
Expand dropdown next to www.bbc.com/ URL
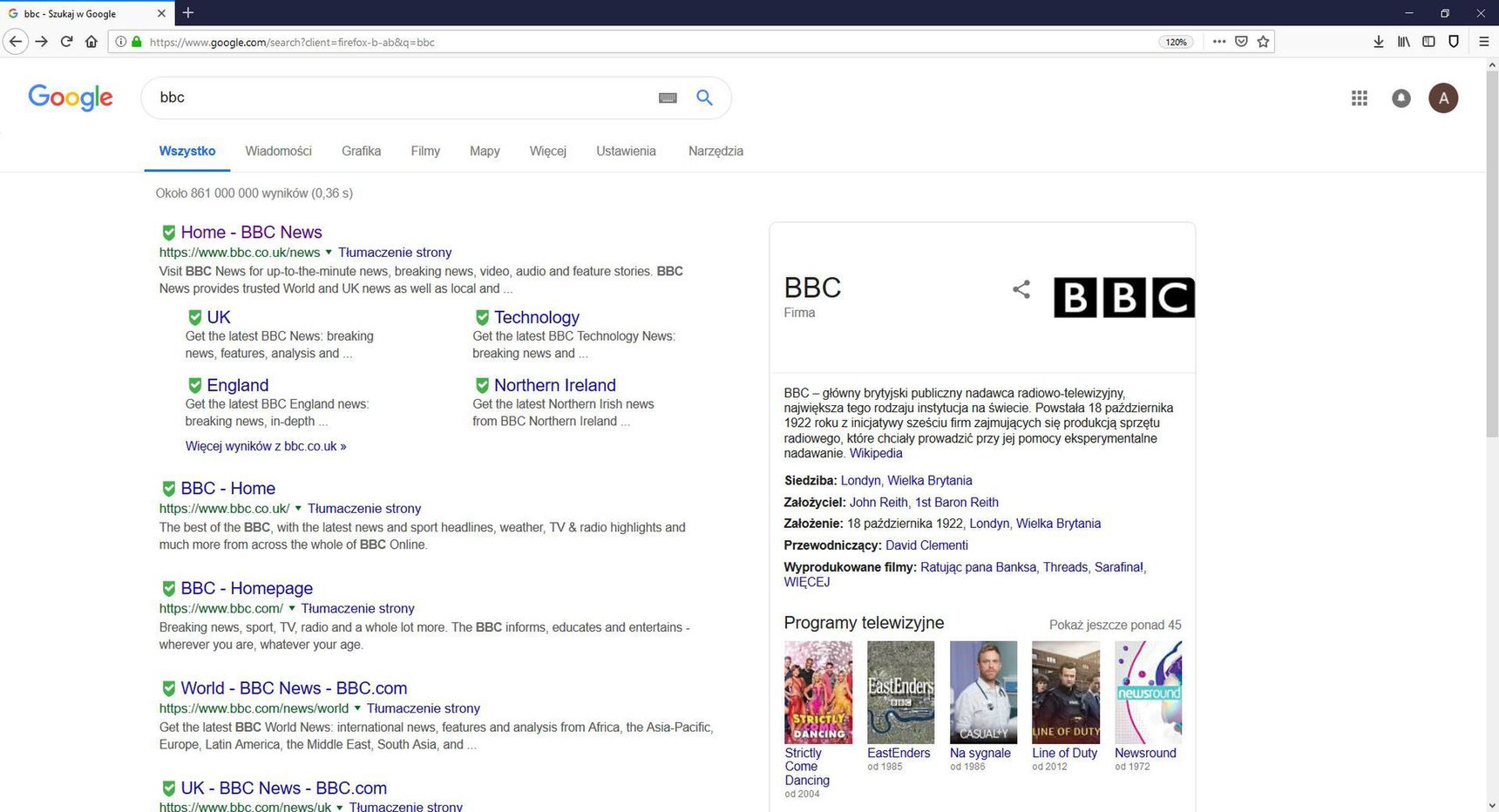click(x=292, y=608)
